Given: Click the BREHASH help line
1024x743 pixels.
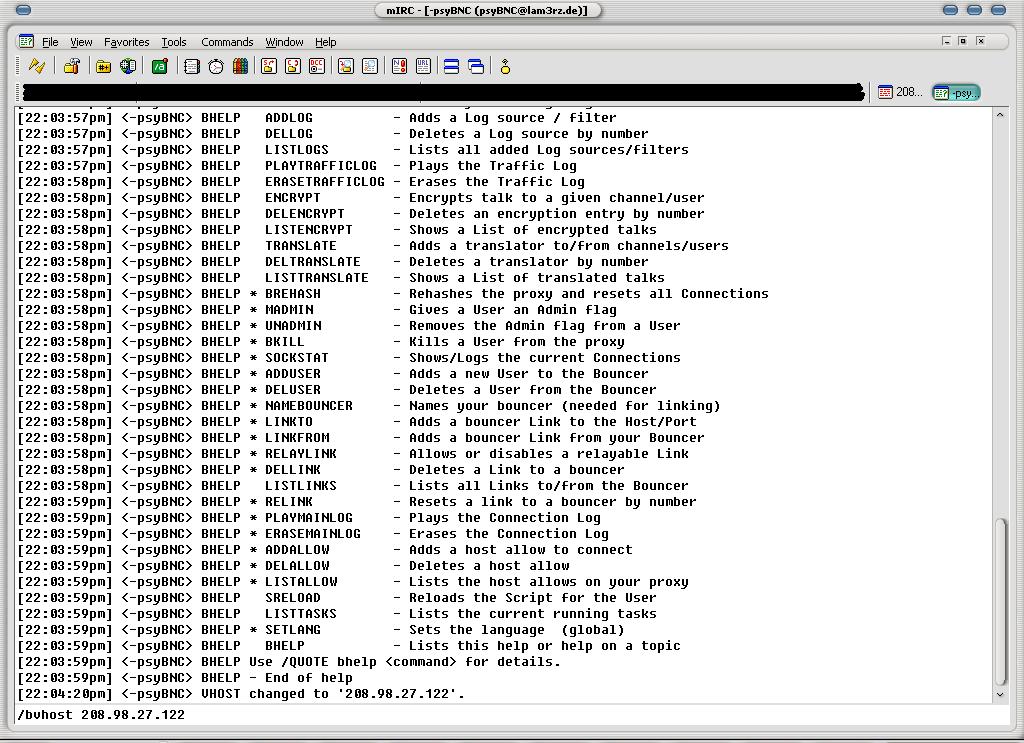Looking at the screenshot, I should click(393, 294).
